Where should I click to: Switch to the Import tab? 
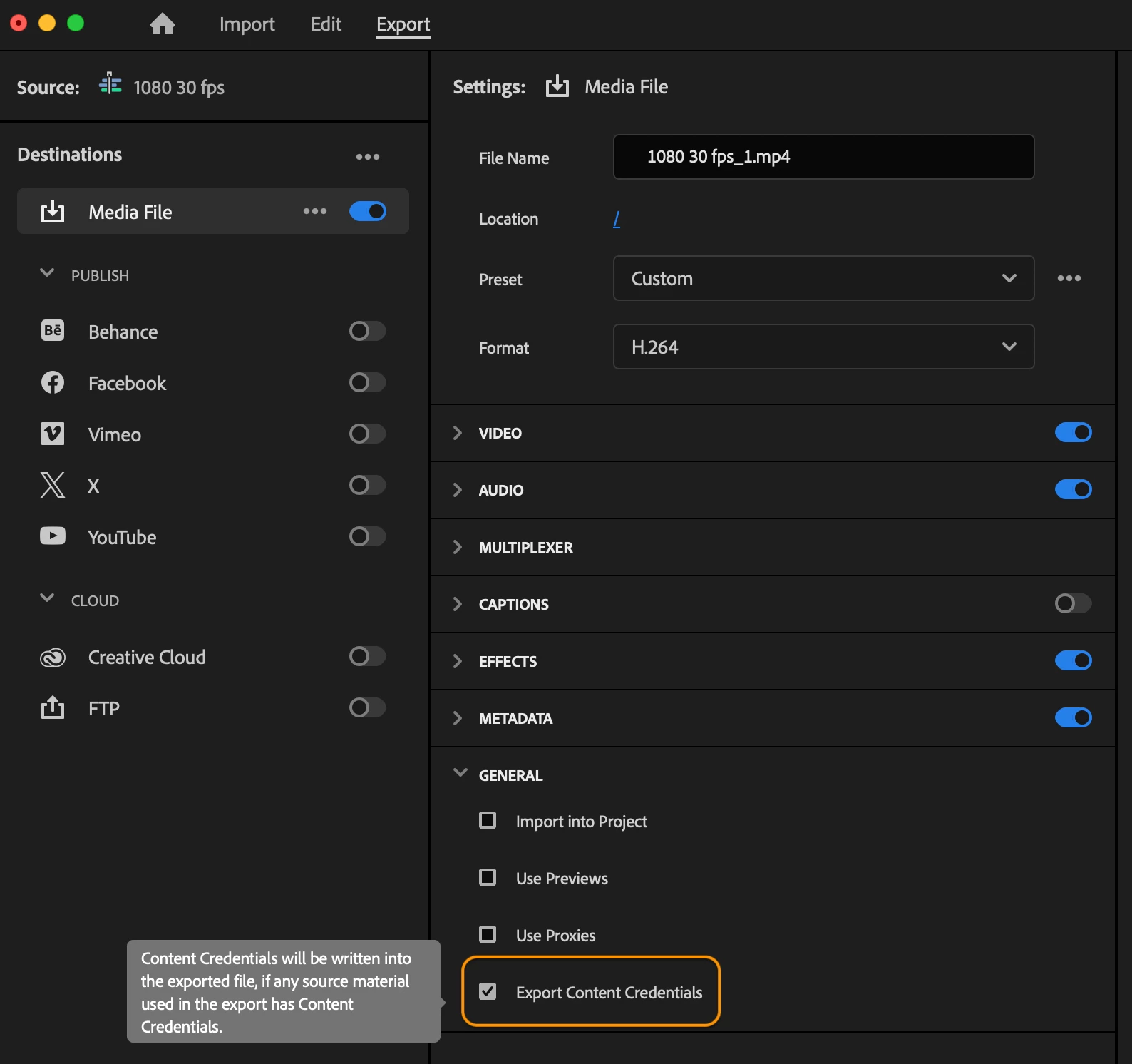pyautogui.click(x=247, y=24)
